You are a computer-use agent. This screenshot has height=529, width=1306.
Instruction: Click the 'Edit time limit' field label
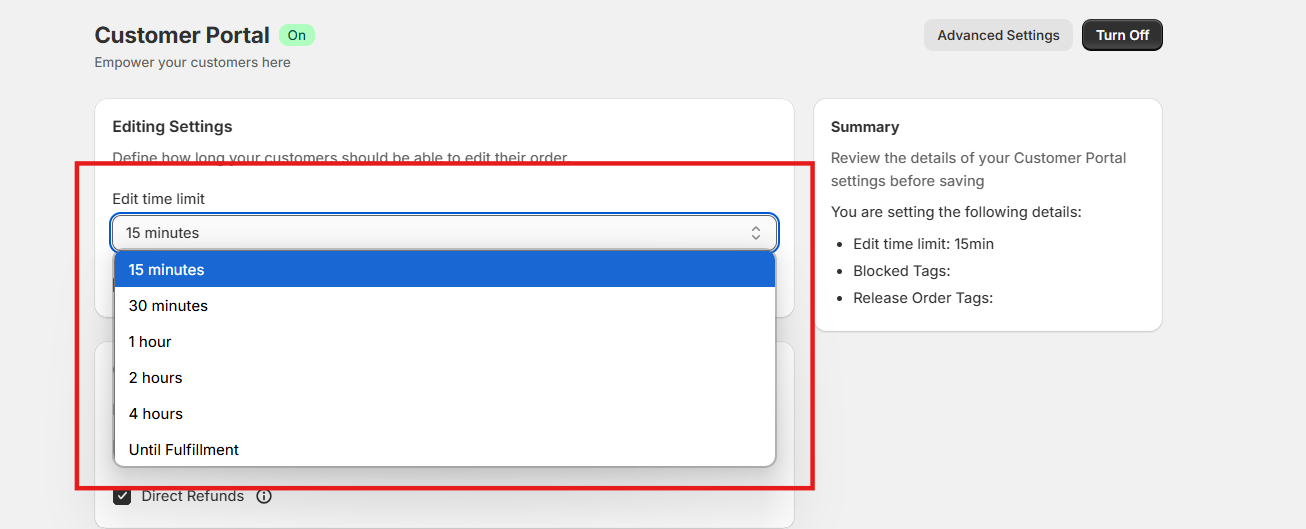(x=159, y=199)
